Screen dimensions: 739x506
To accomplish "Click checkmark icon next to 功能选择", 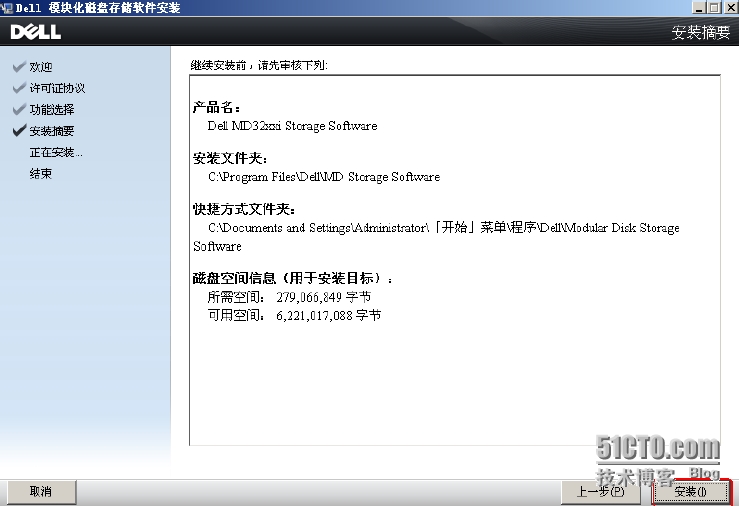I will 19,109.
